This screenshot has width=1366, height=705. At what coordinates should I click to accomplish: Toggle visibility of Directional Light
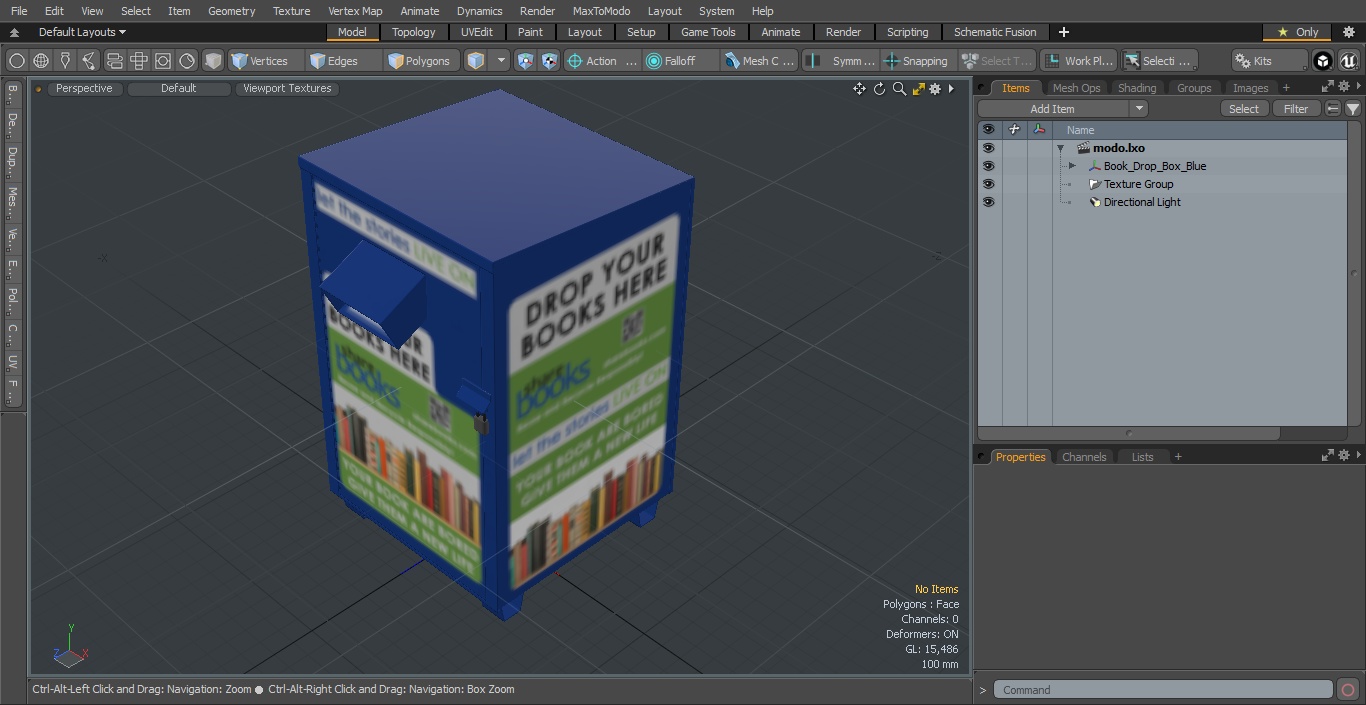pyautogui.click(x=988, y=202)
